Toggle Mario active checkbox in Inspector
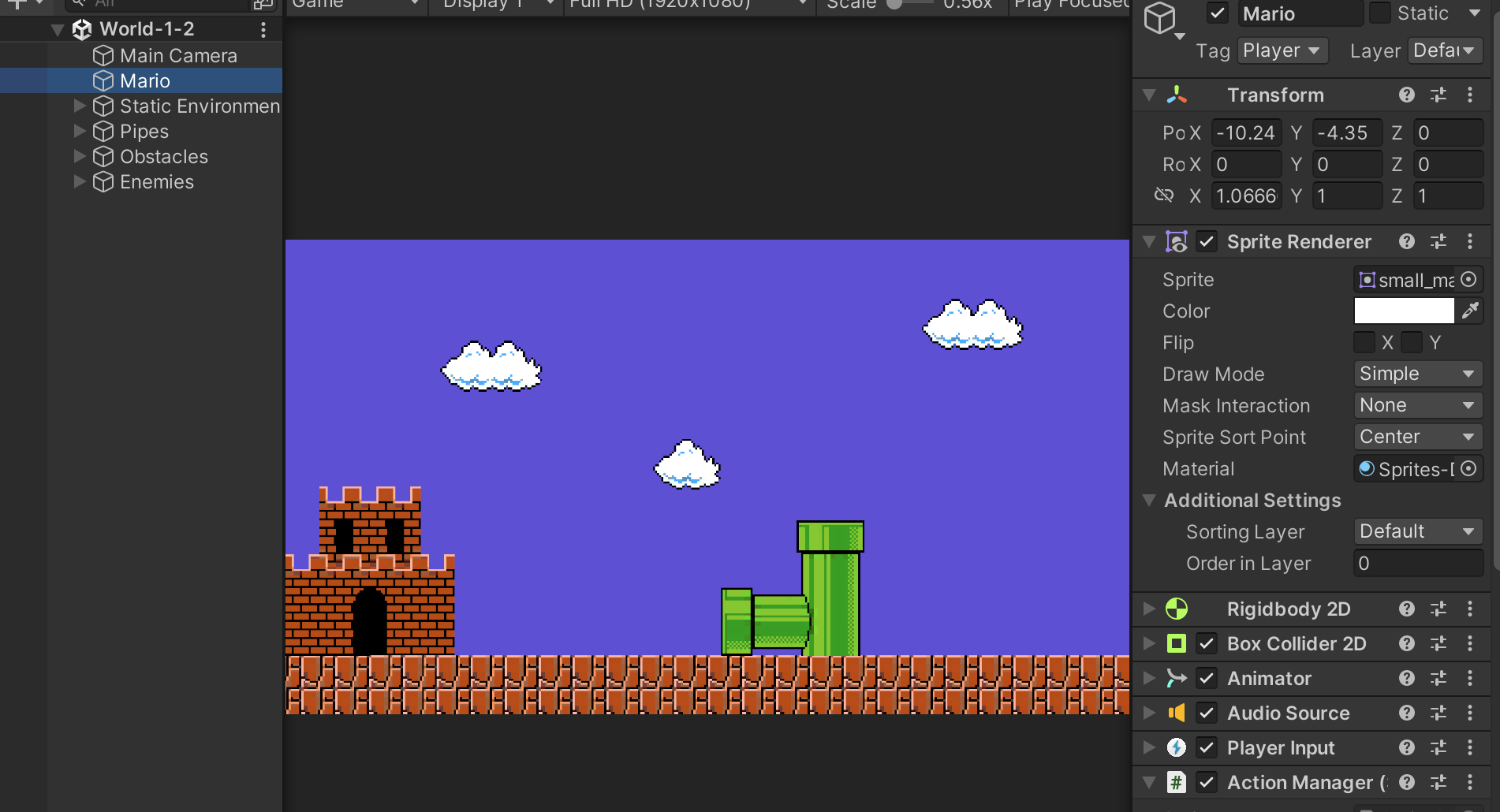 click(x=1218, y=13)
